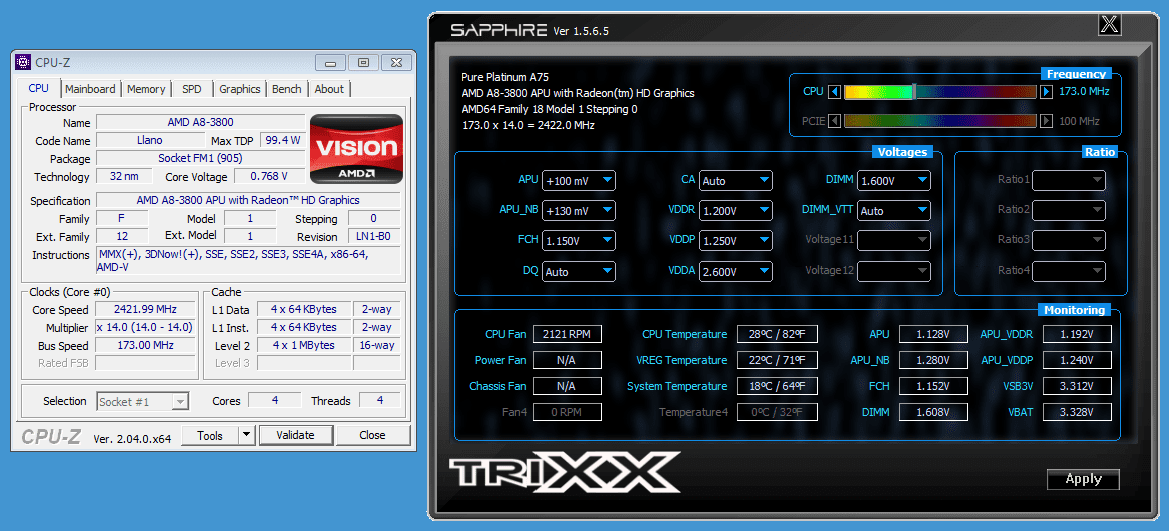Click the Apply button in TRIXX
The width and height of the screenshot is (1169, 531).
pos(1083,480)
